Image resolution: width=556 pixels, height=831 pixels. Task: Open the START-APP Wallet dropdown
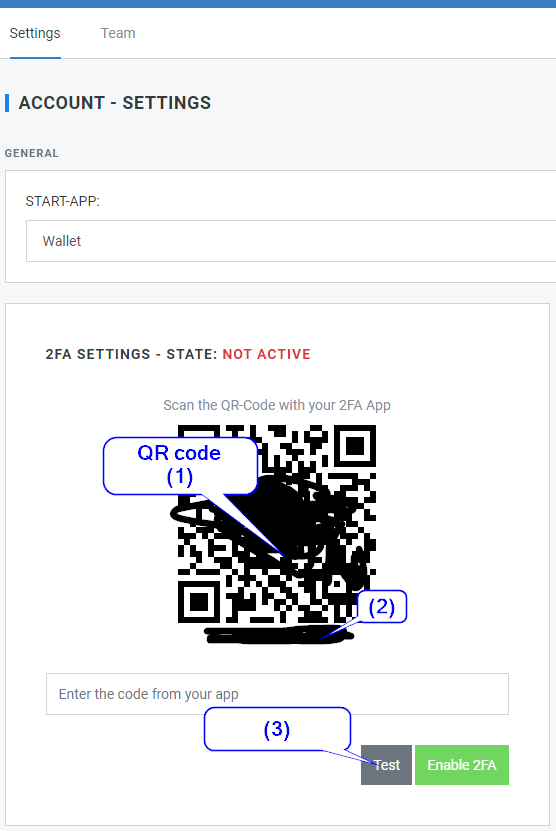[x=291, y=241]
